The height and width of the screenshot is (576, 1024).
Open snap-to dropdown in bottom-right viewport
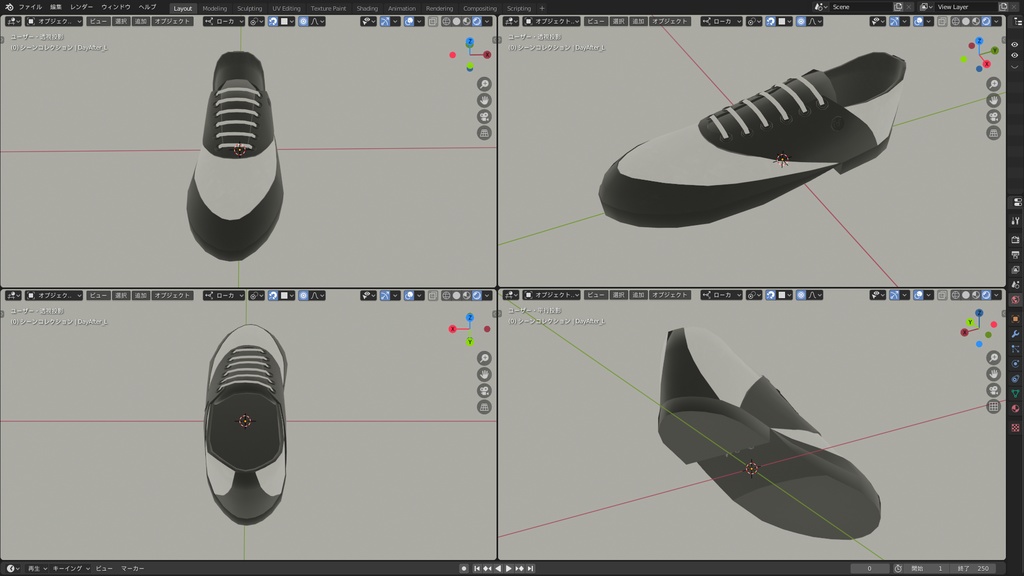click(784, 295)
